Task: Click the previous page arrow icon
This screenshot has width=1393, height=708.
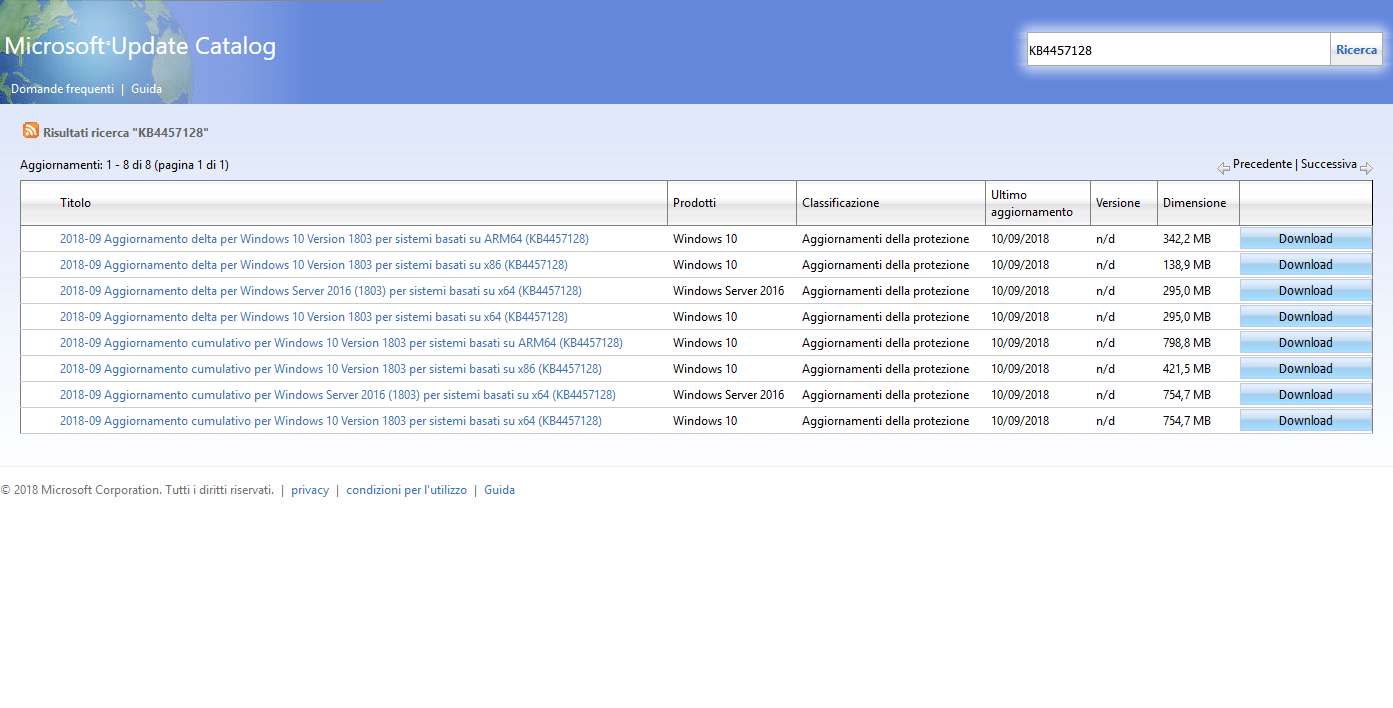Action: coord(1223,167)
